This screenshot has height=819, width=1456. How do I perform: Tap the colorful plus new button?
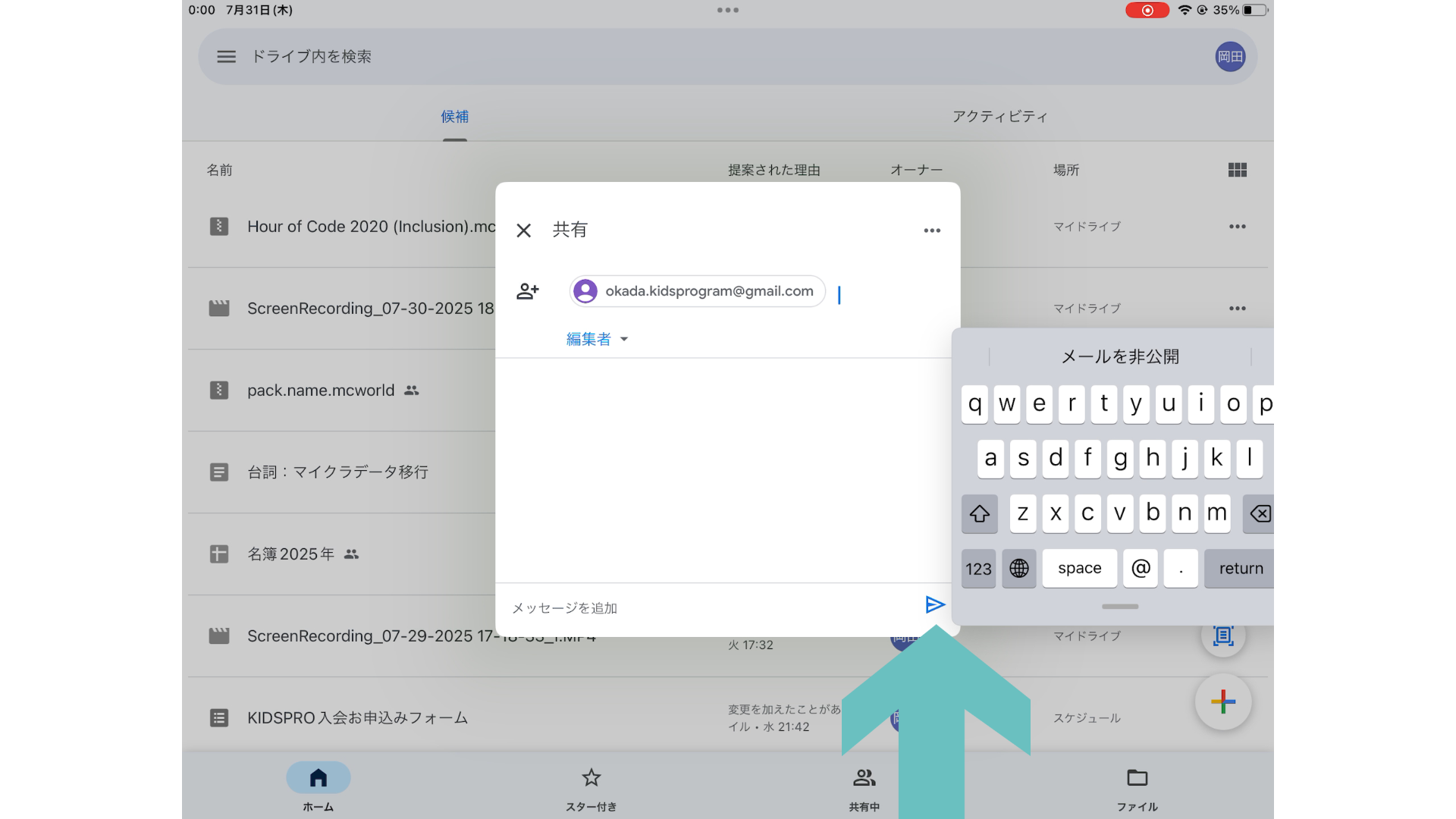coord(1222,701)
